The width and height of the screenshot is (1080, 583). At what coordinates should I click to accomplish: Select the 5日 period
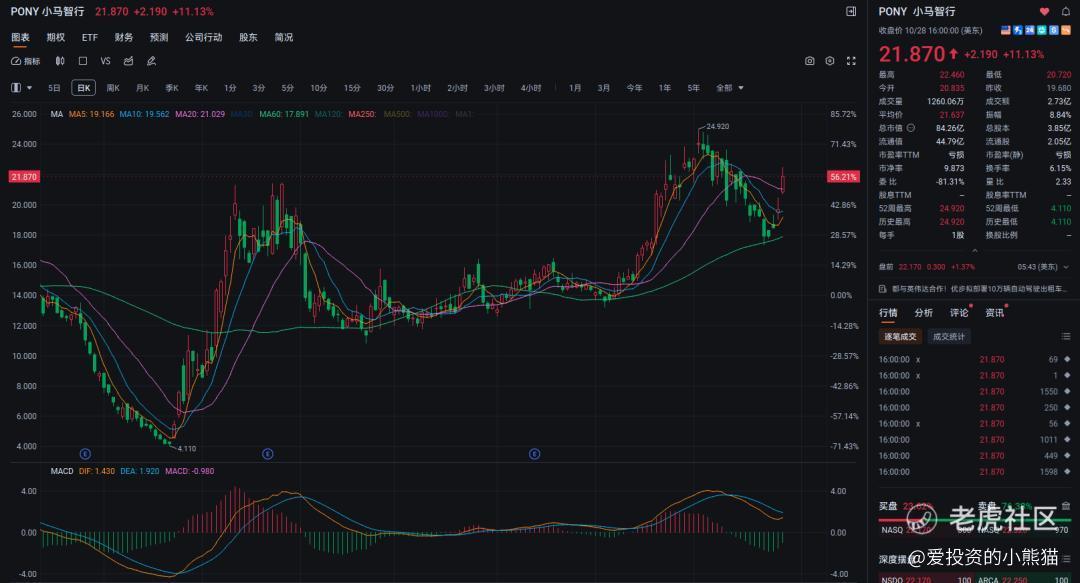54,88
